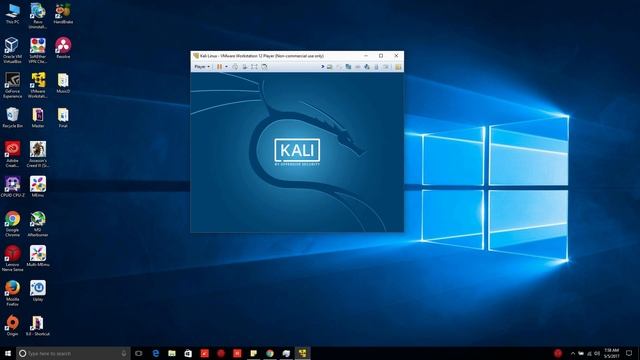
Task: Click the VMware Player taskbar button
Action: [302, 353]
